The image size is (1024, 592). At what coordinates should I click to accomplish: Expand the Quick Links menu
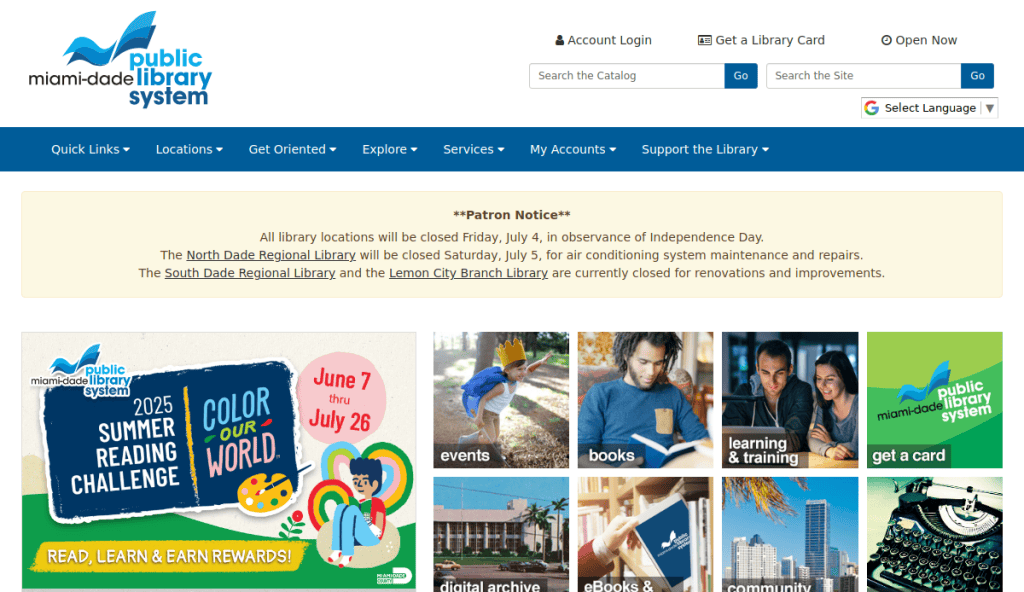[90, 149]
